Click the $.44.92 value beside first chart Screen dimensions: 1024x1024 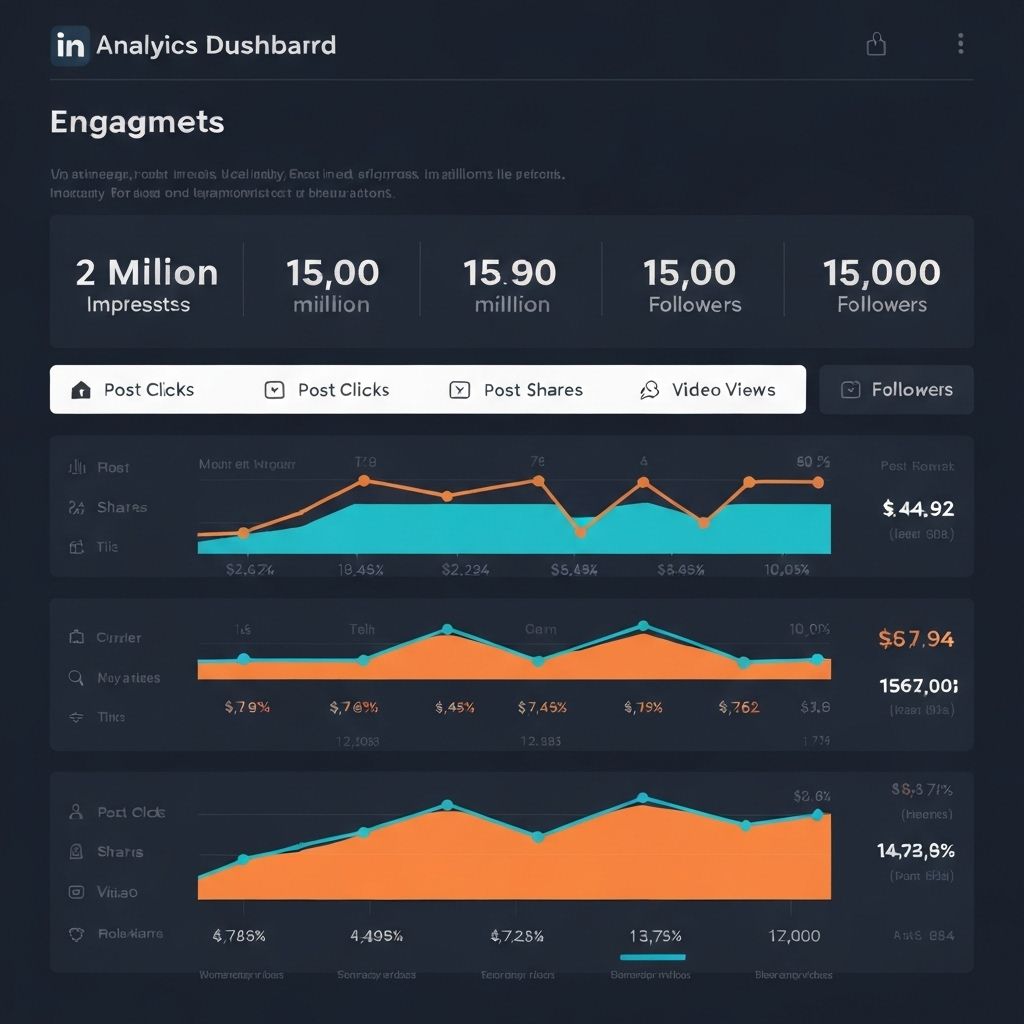point(918,509)
